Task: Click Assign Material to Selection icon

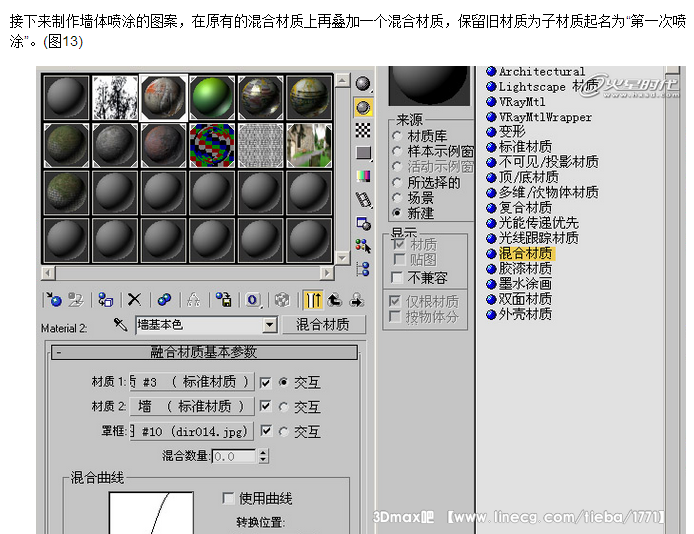Action: pyautogui.click(x=105, y=300)
